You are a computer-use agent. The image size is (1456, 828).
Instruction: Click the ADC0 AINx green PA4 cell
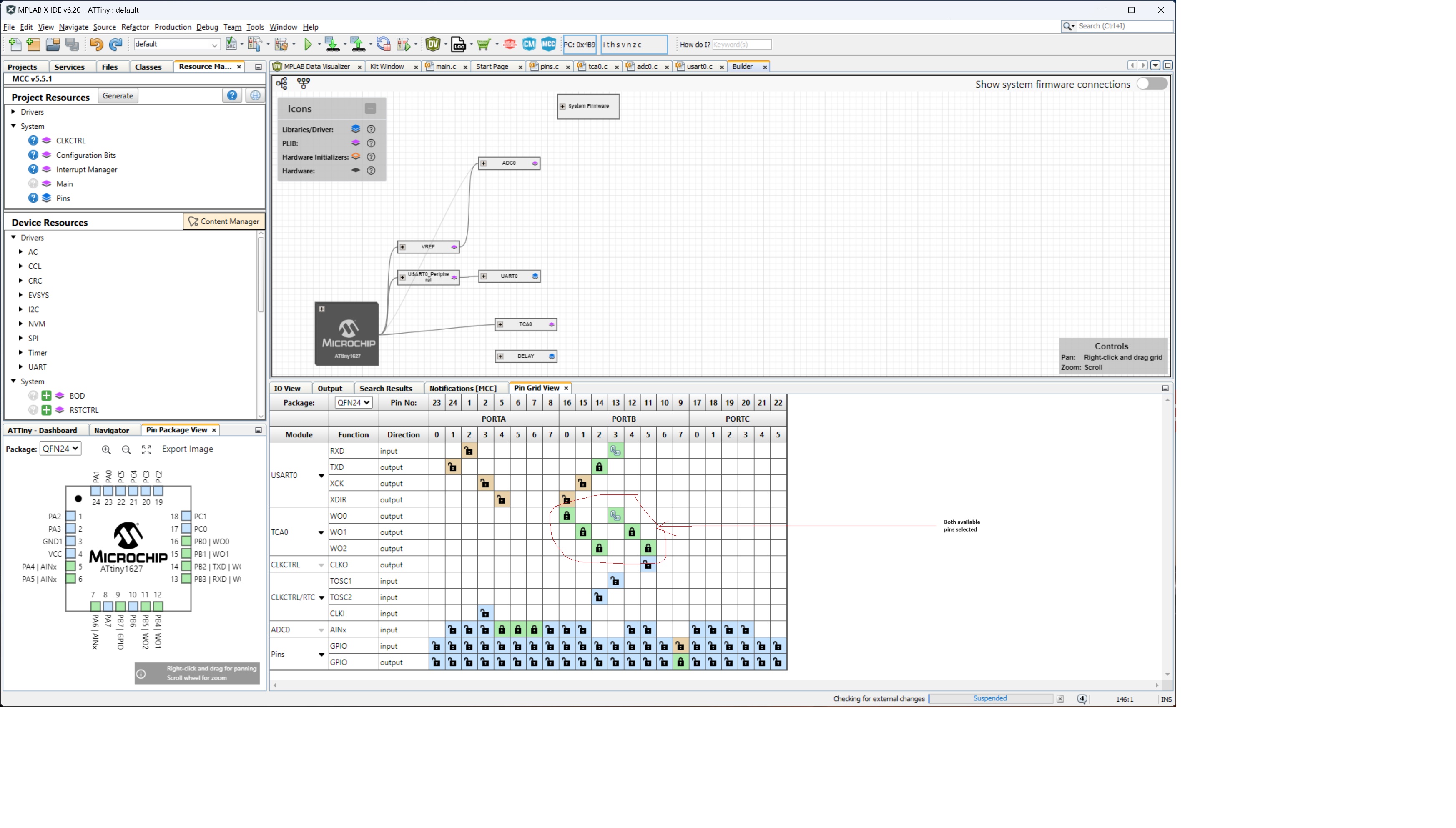[501, 630]
